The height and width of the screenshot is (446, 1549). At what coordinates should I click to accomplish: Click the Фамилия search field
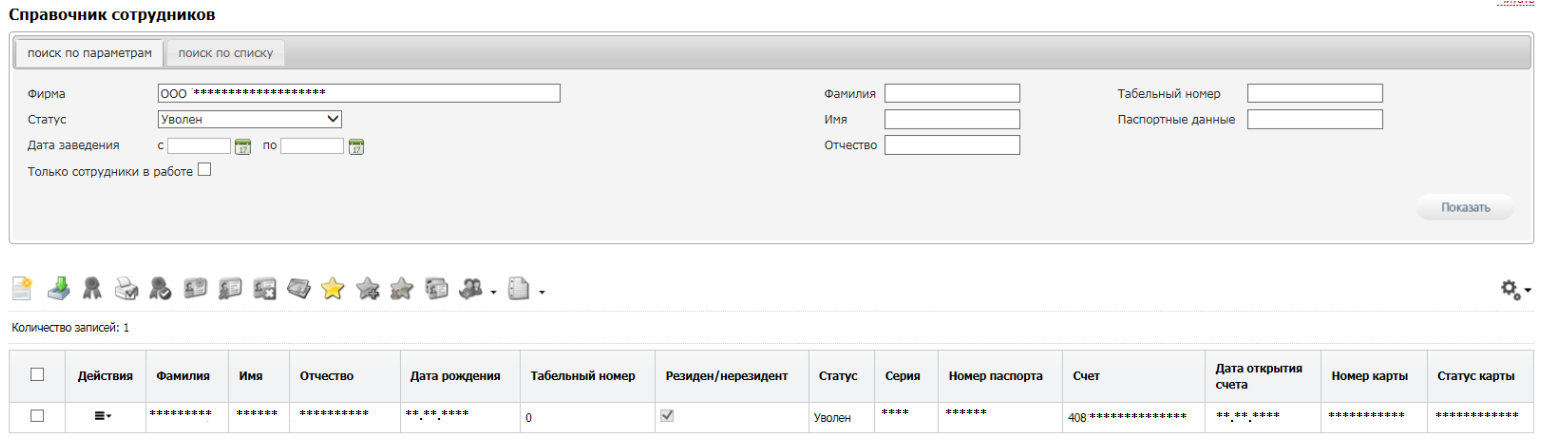pyautogui.click(x=952, y=93)
